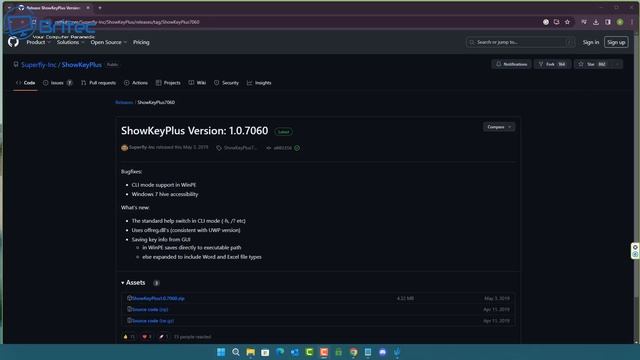Open the green padlock taskbar icon
The image size is (640, 360).
tap(338, 352)
